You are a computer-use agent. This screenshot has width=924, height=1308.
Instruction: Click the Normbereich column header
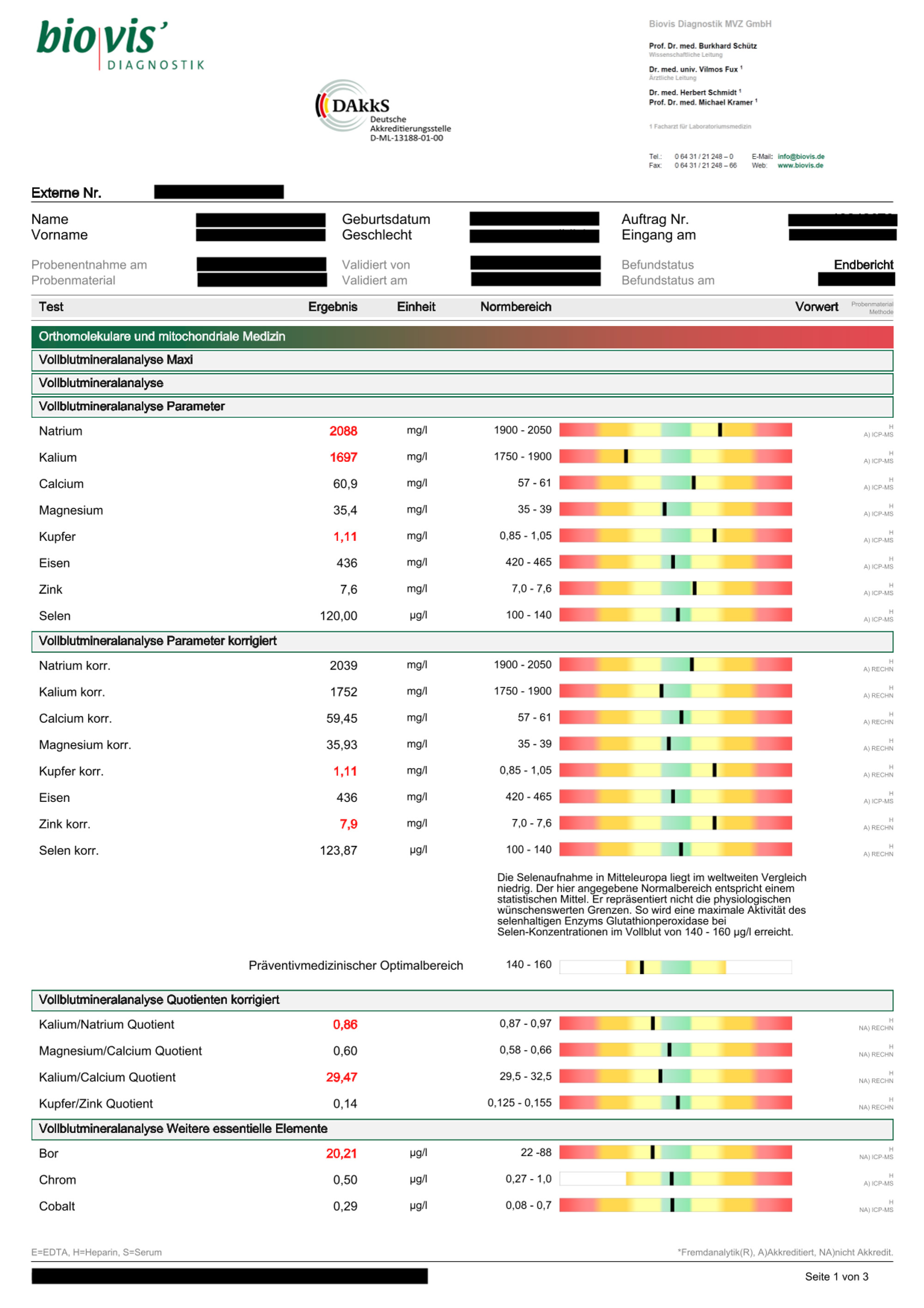tap(515, 306)
